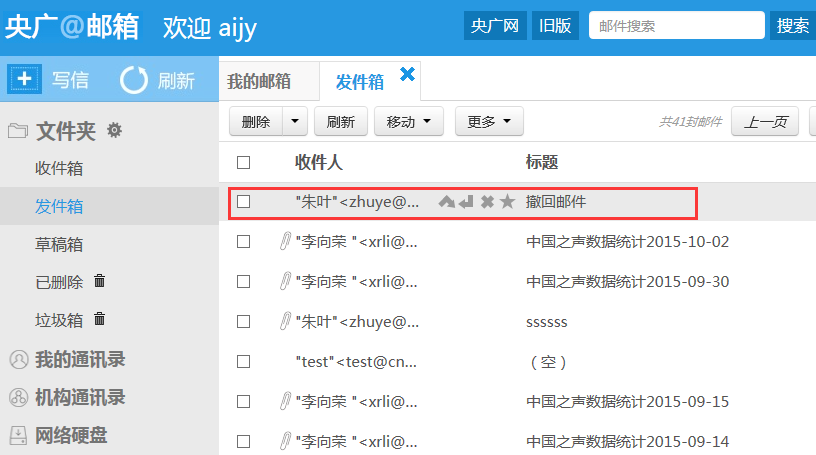Click the group icon beside 机构通讯录
816x455 pixels.
point(19,398)
